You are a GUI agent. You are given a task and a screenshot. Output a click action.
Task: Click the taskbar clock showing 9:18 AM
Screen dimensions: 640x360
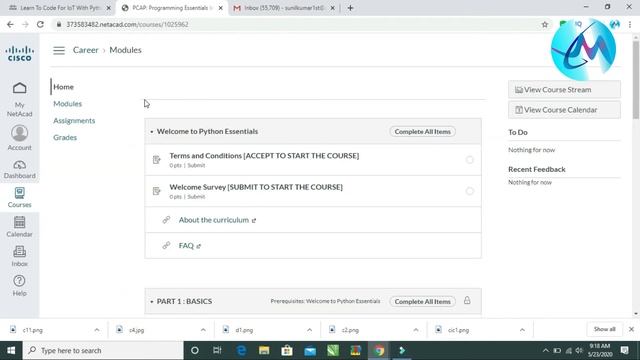[599, 350]
